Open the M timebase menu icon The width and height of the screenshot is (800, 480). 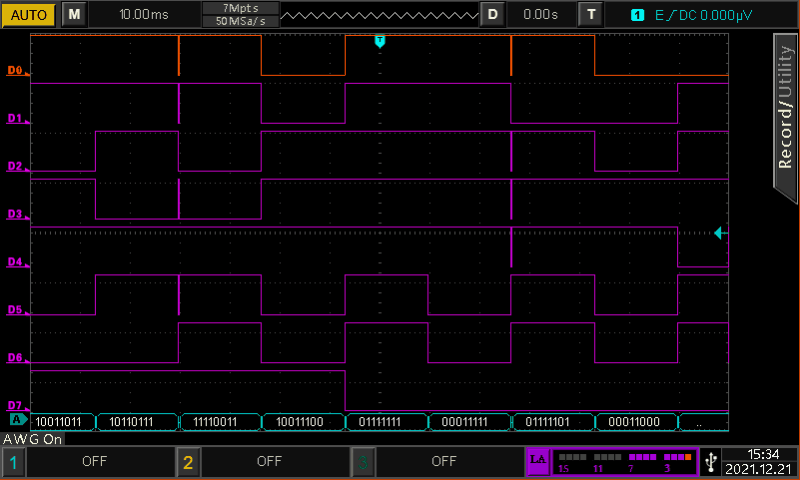[x=74, y=14]
